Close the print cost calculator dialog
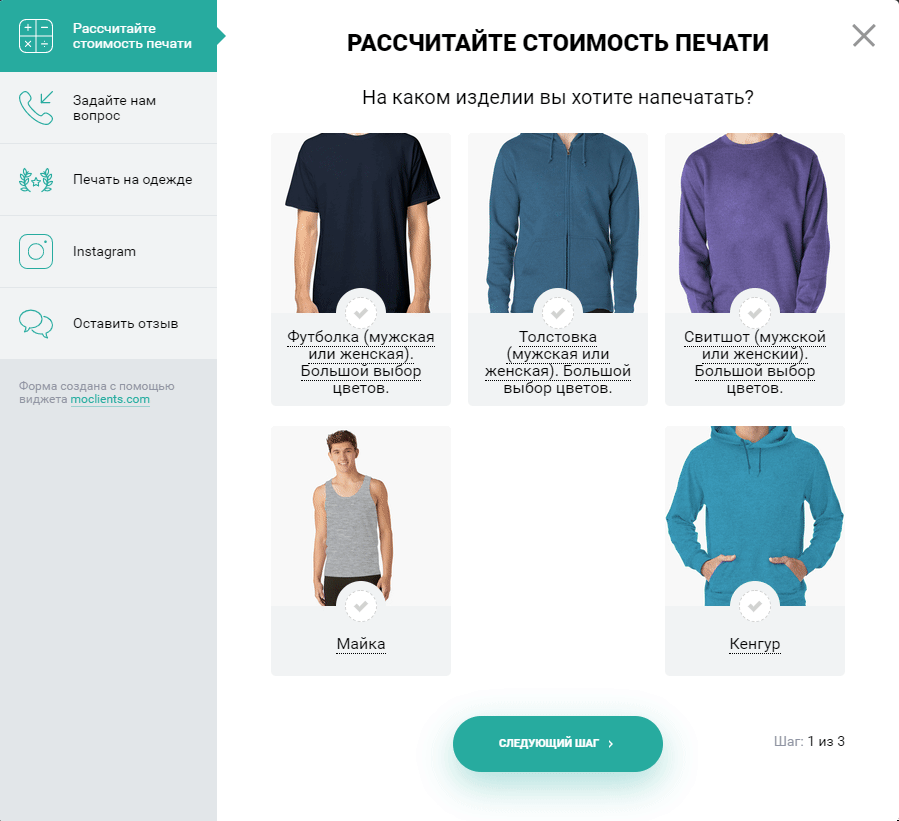Screen dimensions: 899x821 pyautogui.click(x=863, y=36)
